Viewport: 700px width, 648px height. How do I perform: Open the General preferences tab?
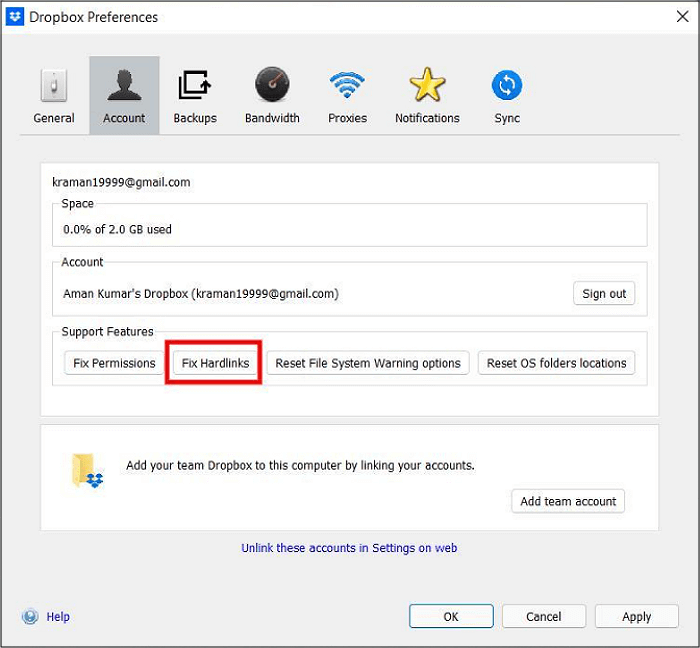coord(54,96)
